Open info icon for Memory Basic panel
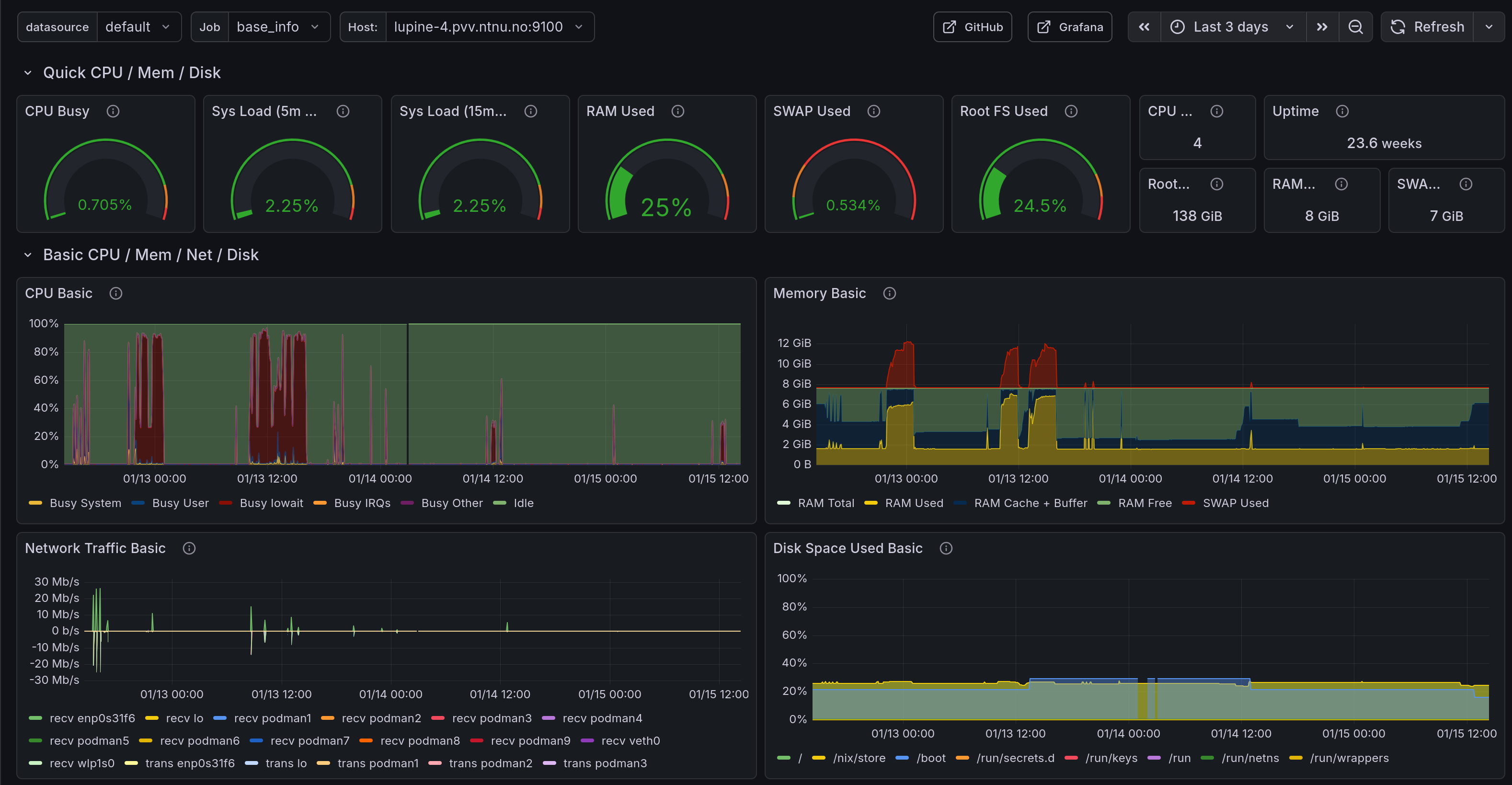This screenshot has height=785, width=1512. (x=889, y=294)
